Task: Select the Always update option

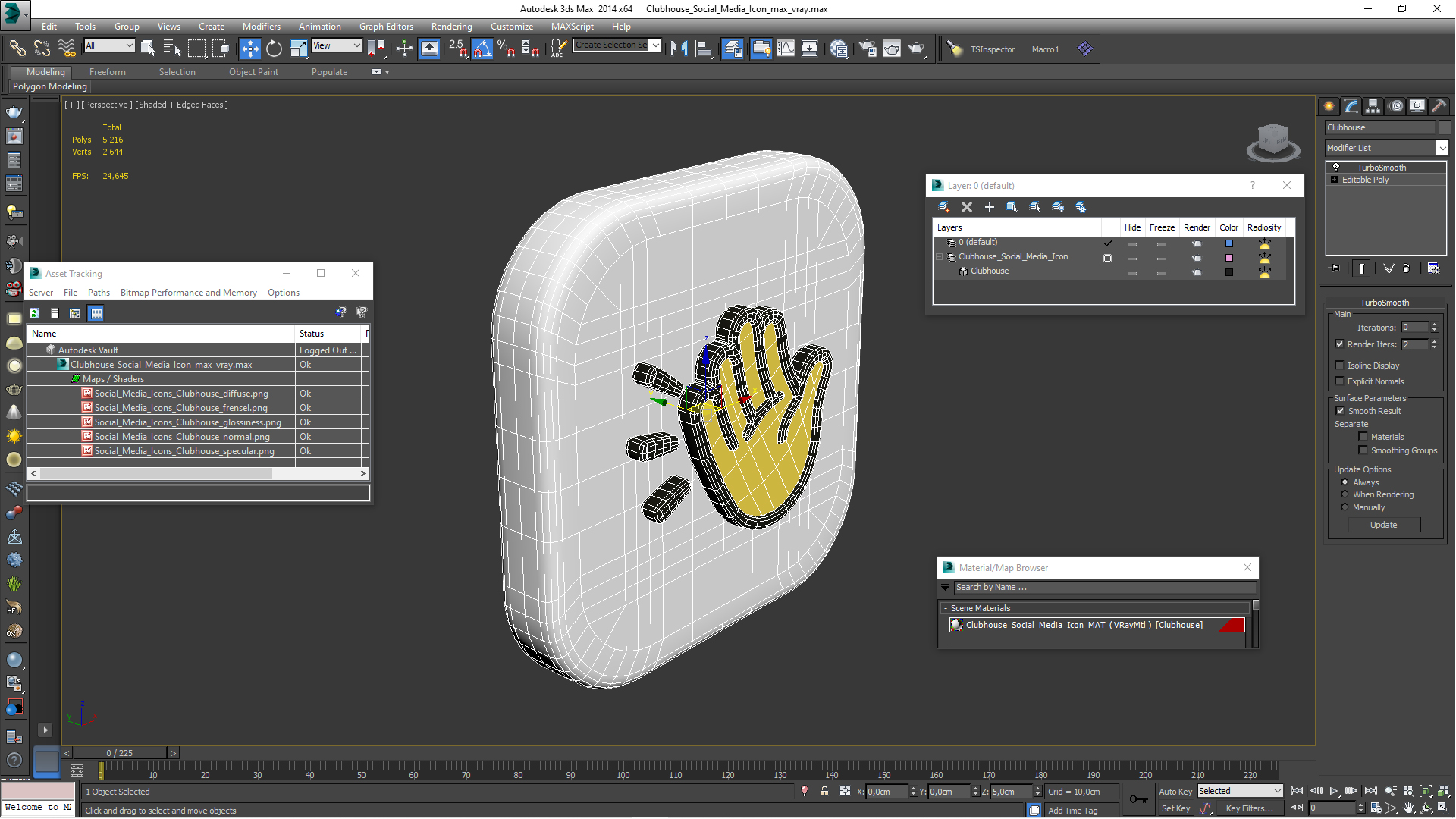Action: pyautogui.click(x=1345, y=482)
